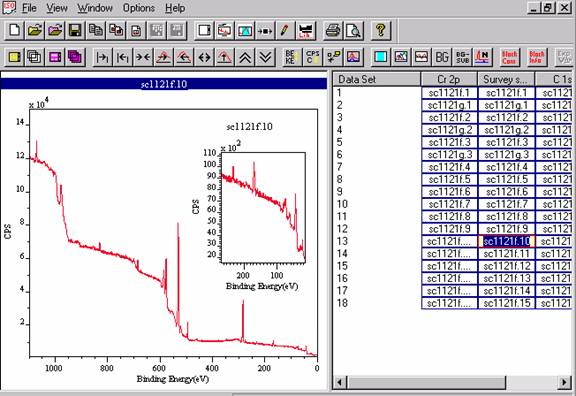Click row number 1 in Data Set column
Image resolution: width=576 pixels, height=396 pixels.
click(339, 93)
